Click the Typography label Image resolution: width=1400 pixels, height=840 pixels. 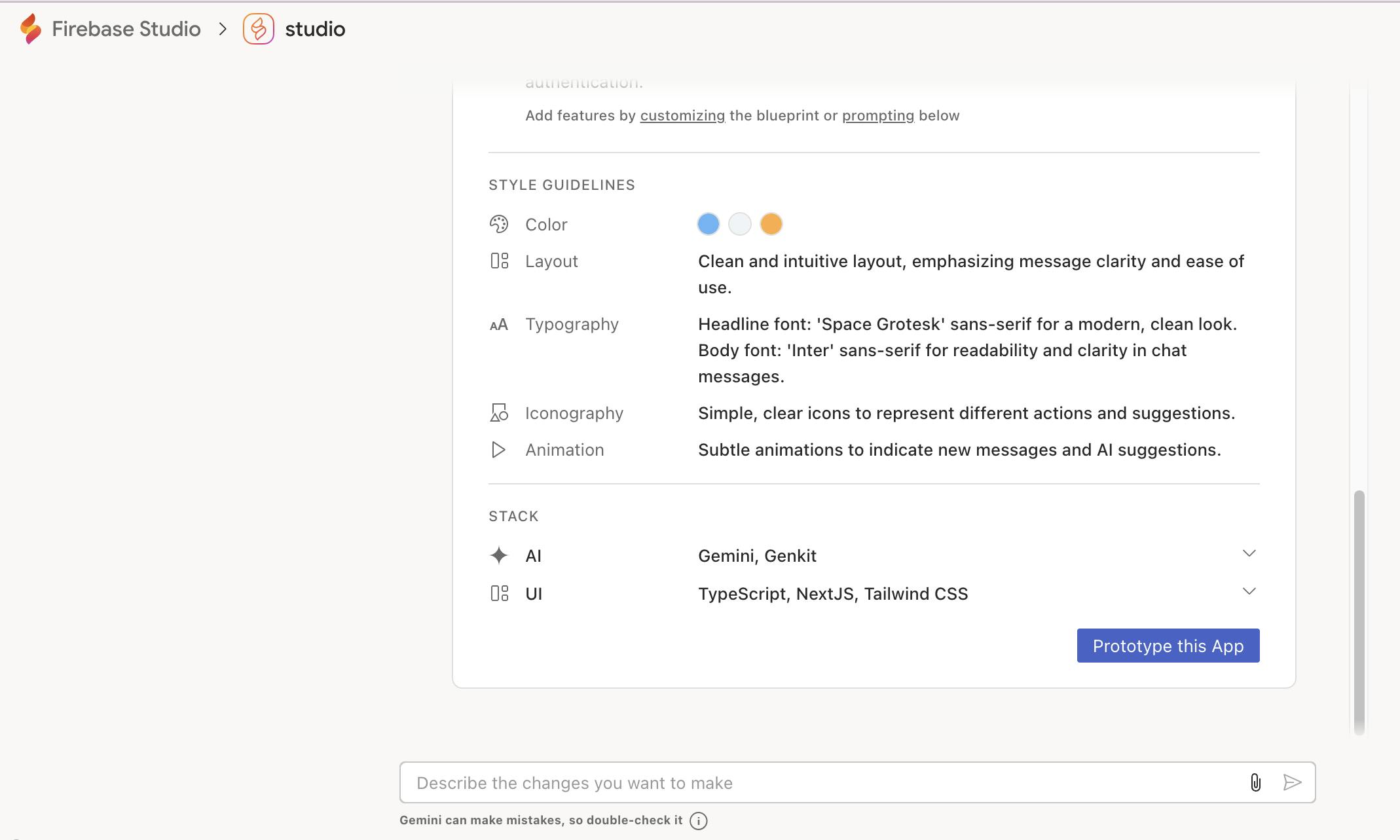pyautogui.click(x=572, y=324)
